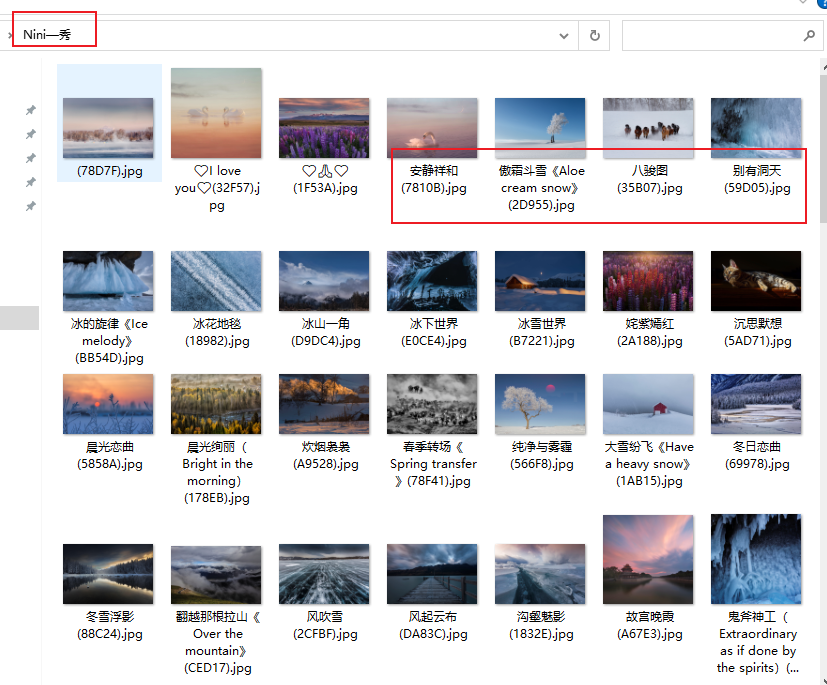Select the 翻越那根拉山 Over the mountain image

[x=216, y=575]
